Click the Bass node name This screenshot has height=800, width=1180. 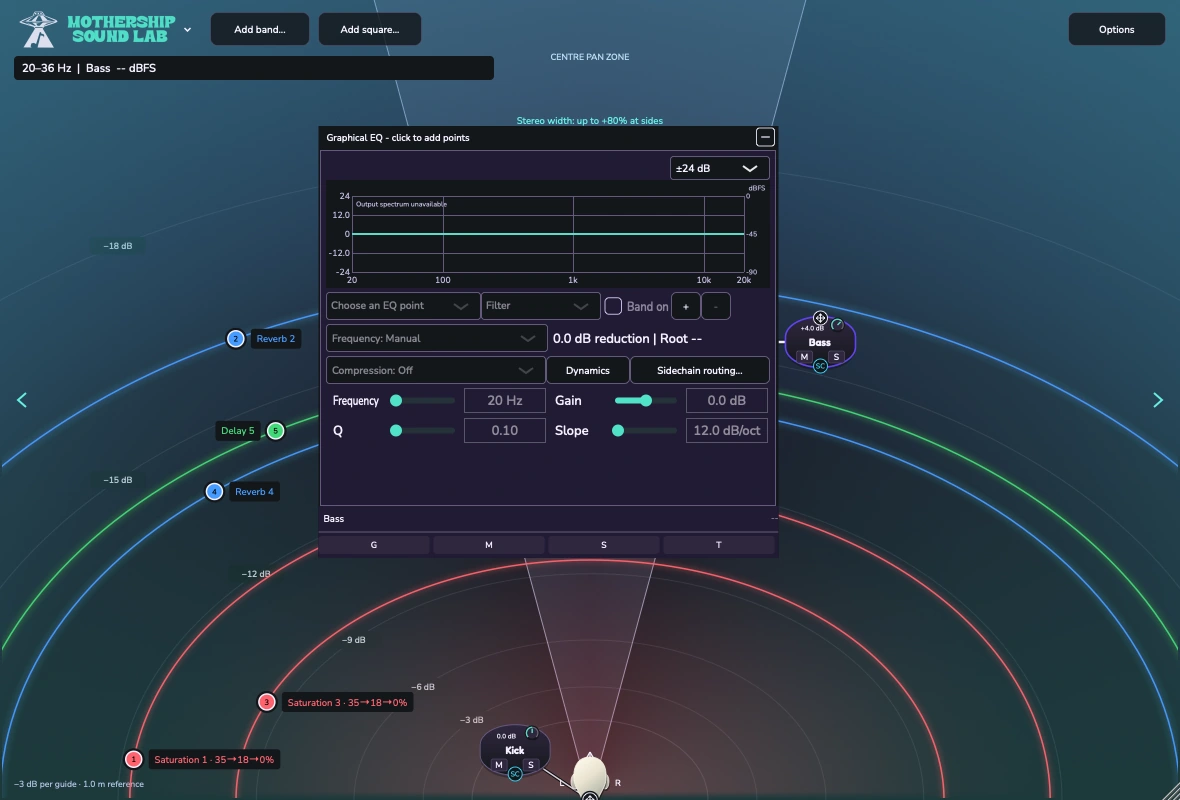820,342
